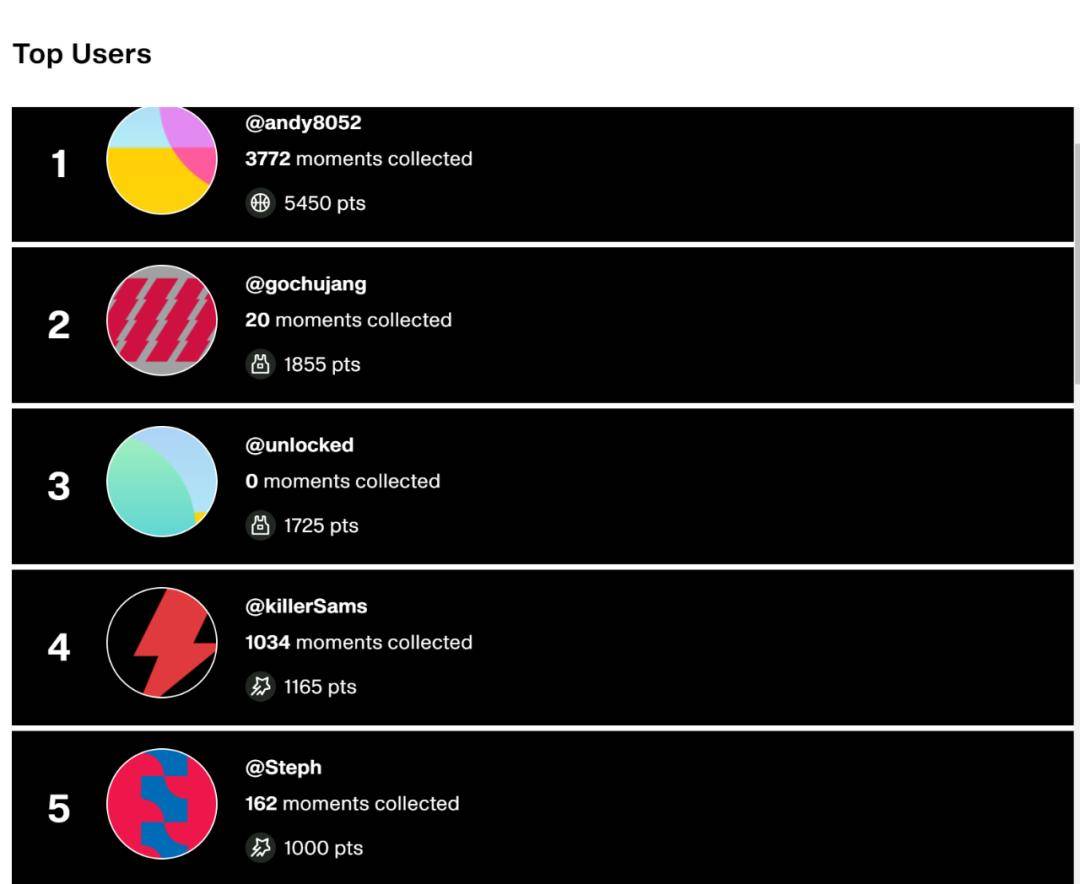Open @andy8052's colorful avatar
Image resolution: width=1080 pixels, height=884 pixels.
point(161,160)
